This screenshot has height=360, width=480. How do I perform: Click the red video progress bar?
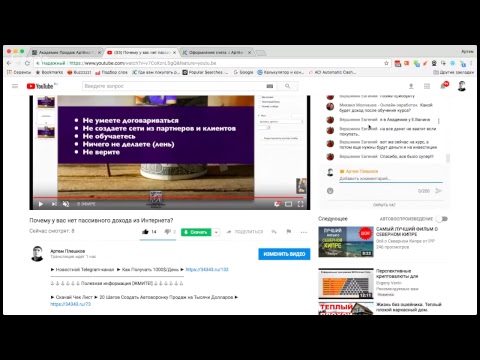tap(170, 197)
